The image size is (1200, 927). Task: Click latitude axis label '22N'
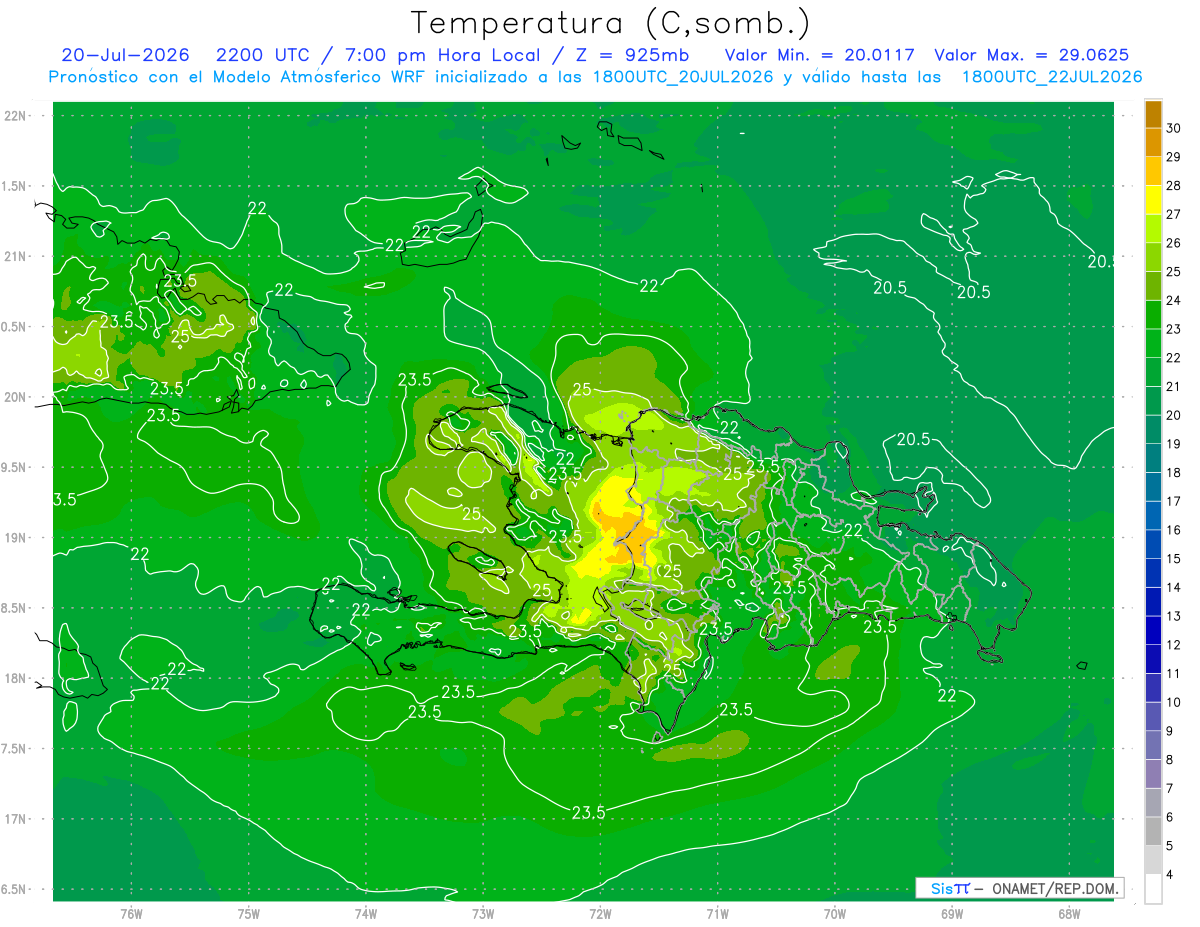(15, 116)
